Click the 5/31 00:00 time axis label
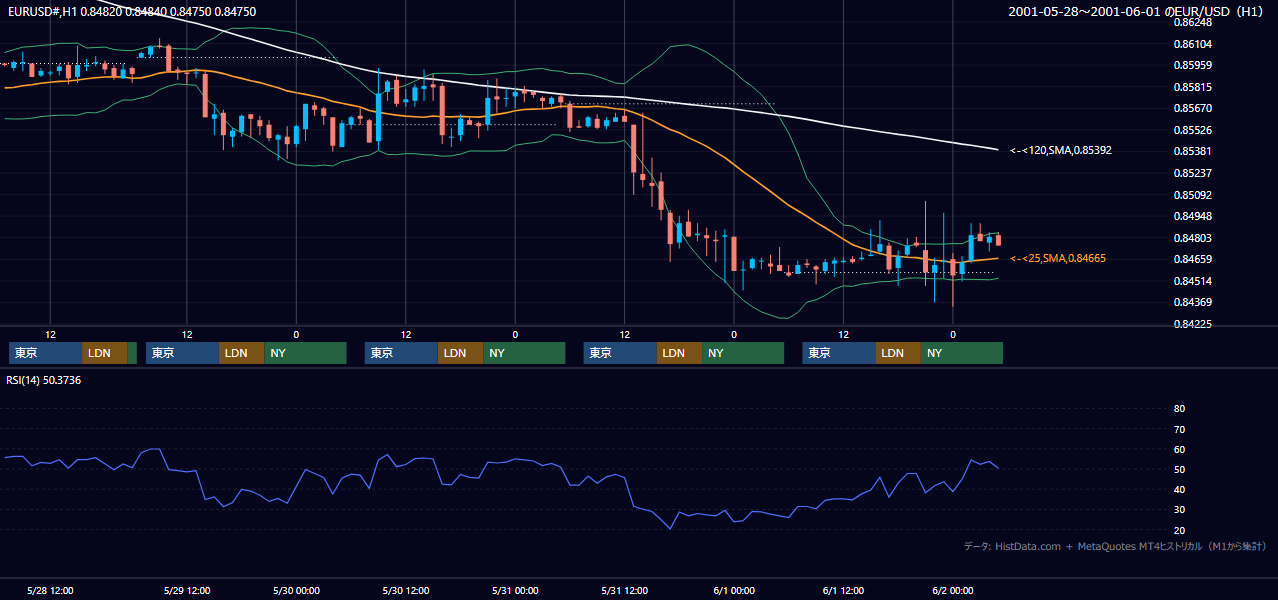1278x600 pixels. 515,591
